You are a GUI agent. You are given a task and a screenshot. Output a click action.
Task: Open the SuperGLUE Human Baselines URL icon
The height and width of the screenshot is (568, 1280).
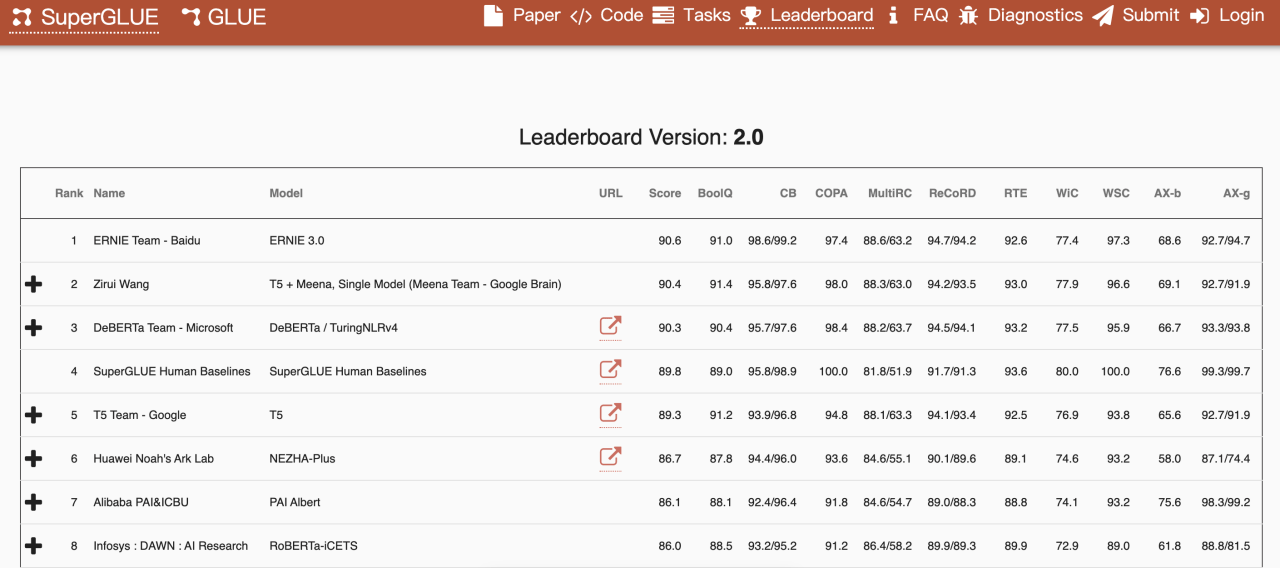610,370
